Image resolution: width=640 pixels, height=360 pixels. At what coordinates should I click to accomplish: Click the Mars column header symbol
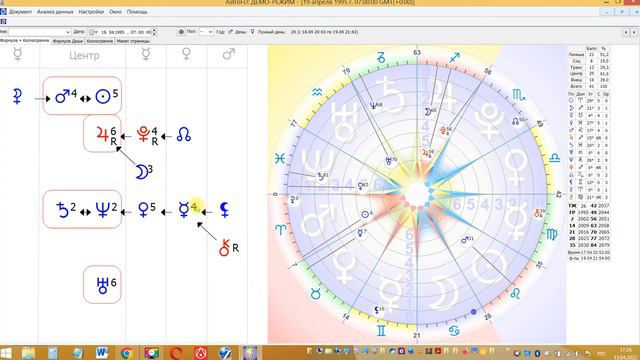pyautogui.click(x=229, y=54)
